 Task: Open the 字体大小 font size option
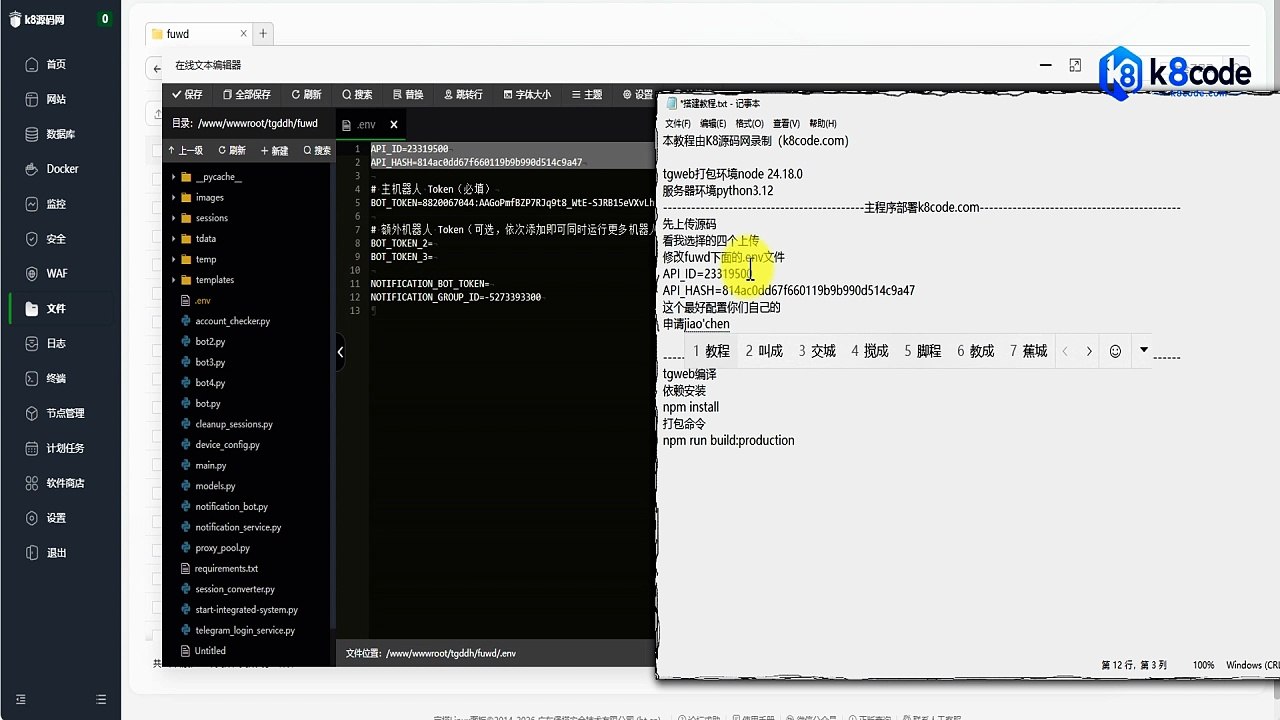[x=527, y=95]
